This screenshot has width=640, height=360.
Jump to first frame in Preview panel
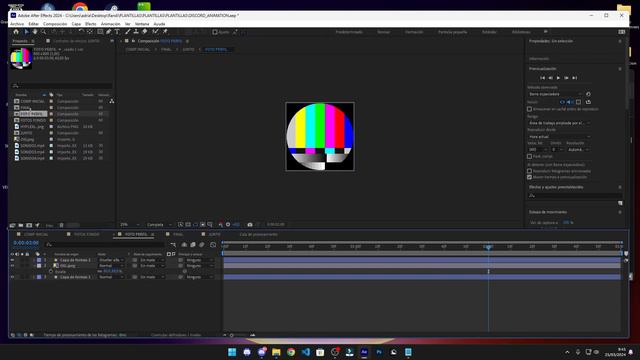[x=542, y=78]
